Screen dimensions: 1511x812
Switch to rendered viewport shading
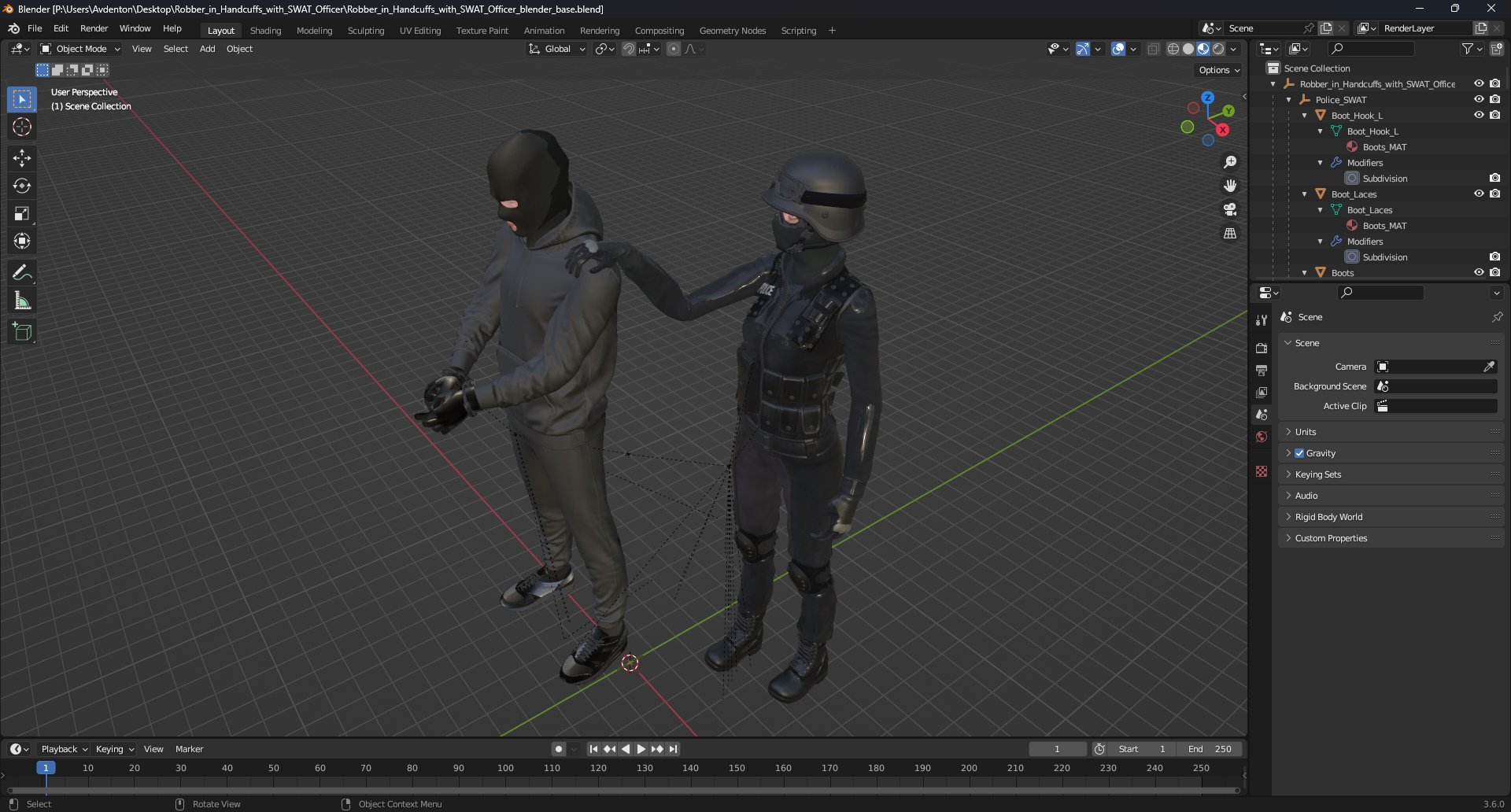pyautogui.click(x=1218, y=49)
